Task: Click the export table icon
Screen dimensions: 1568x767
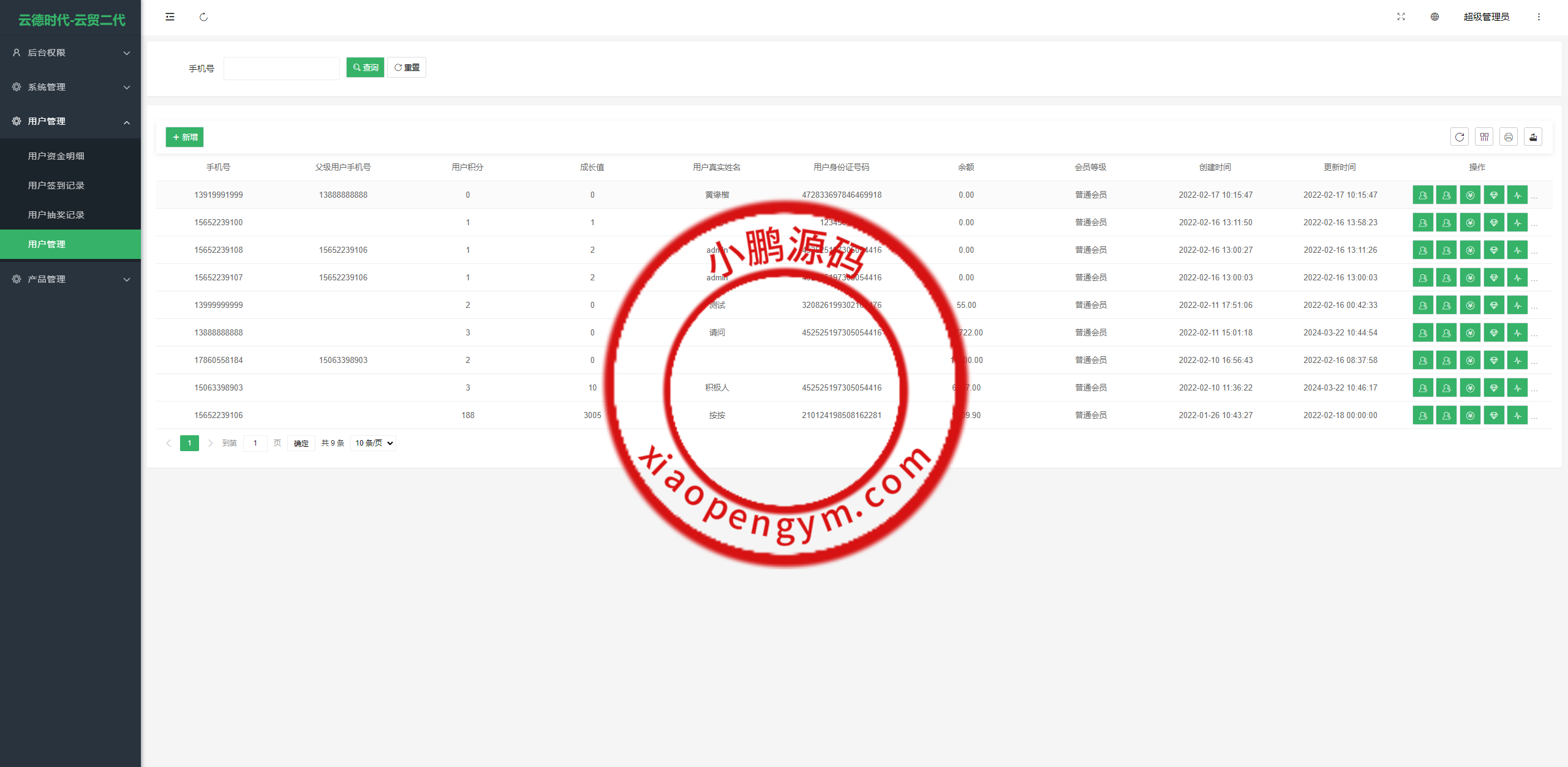Action: (x=1533, y=137)
